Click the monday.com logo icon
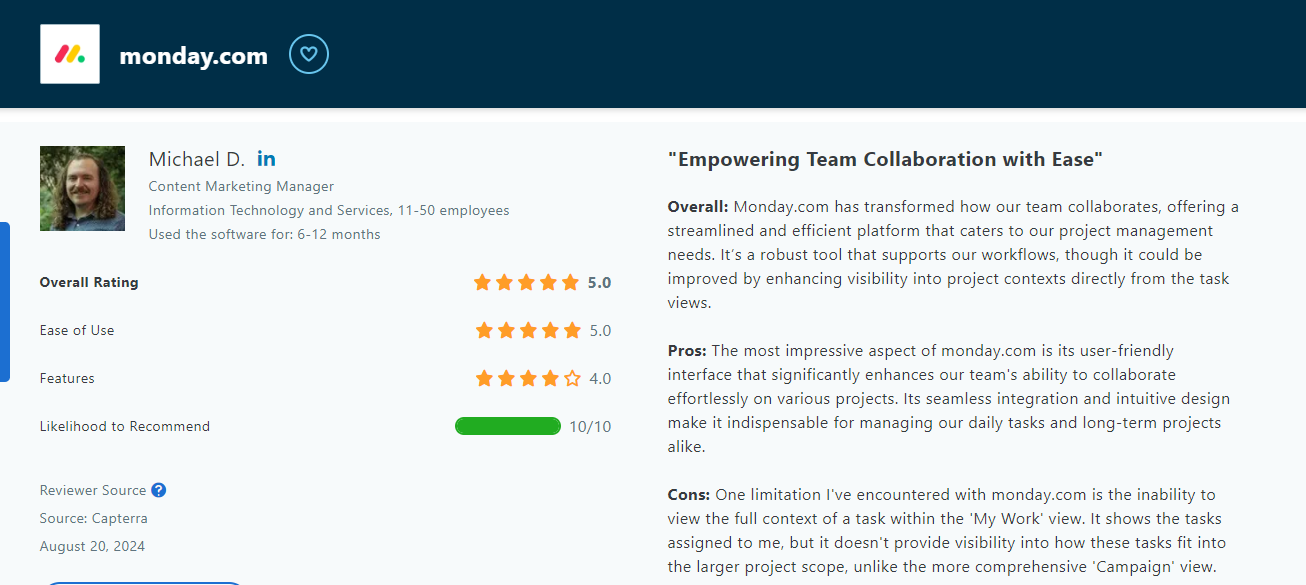Screen dimensions: 1306x585 point(70,54)
